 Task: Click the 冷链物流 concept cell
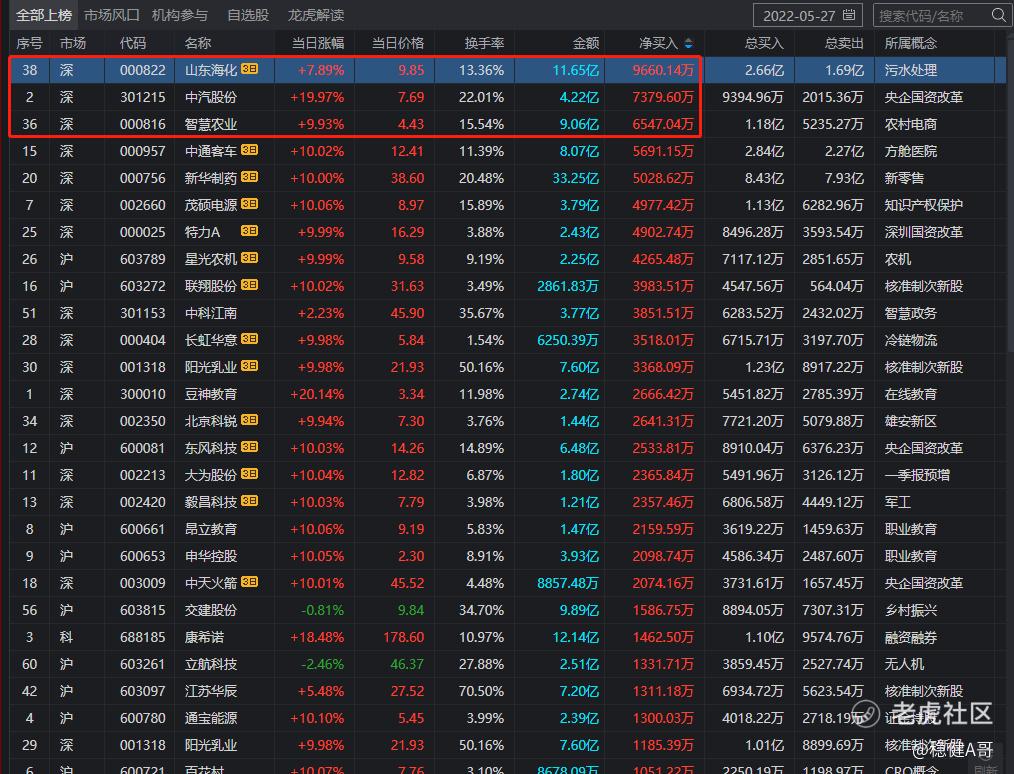point(911,340)
